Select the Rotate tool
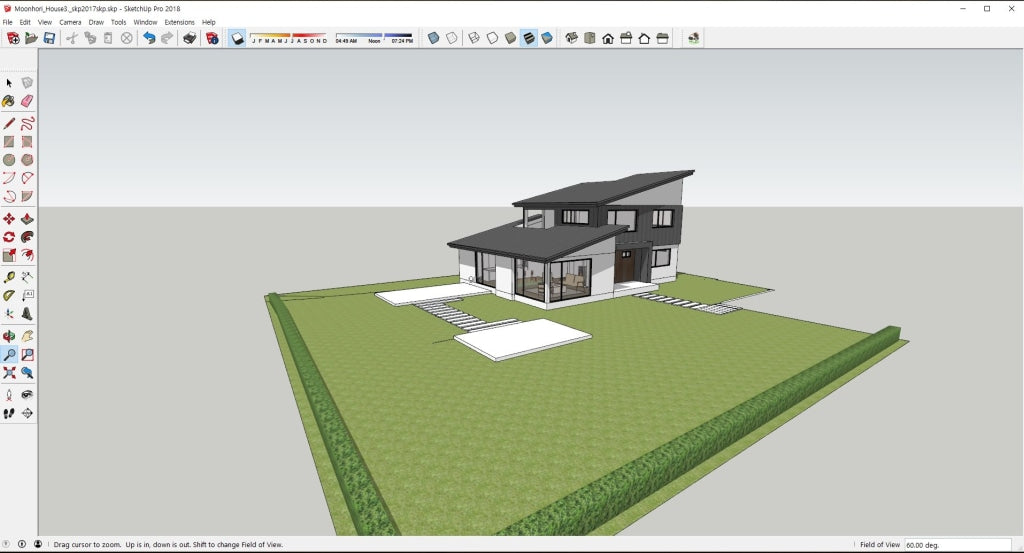Screen dimensions: 1024x553 (9, 237)
